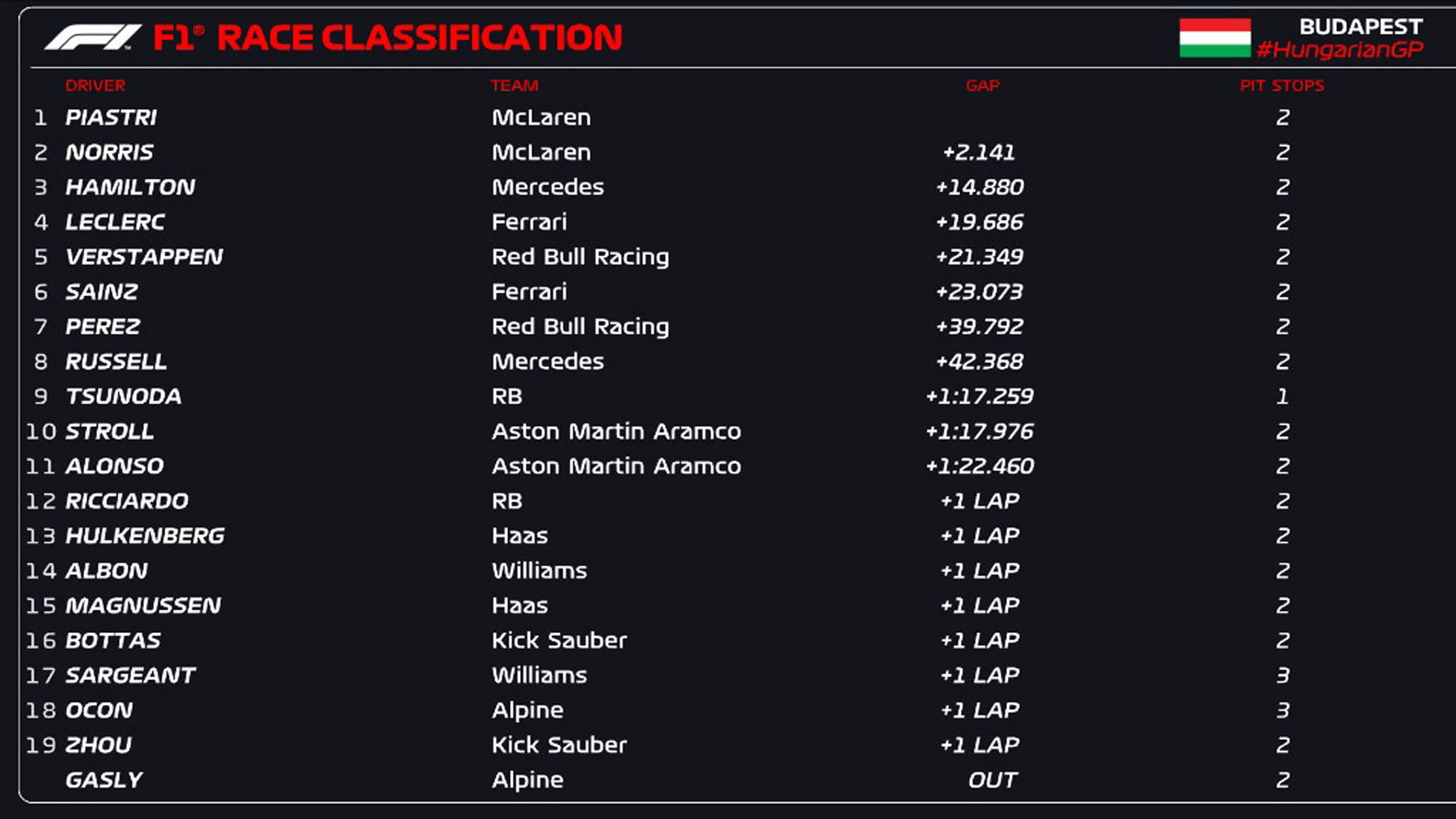Select HAMILTON in third place

tap(130, 188)
